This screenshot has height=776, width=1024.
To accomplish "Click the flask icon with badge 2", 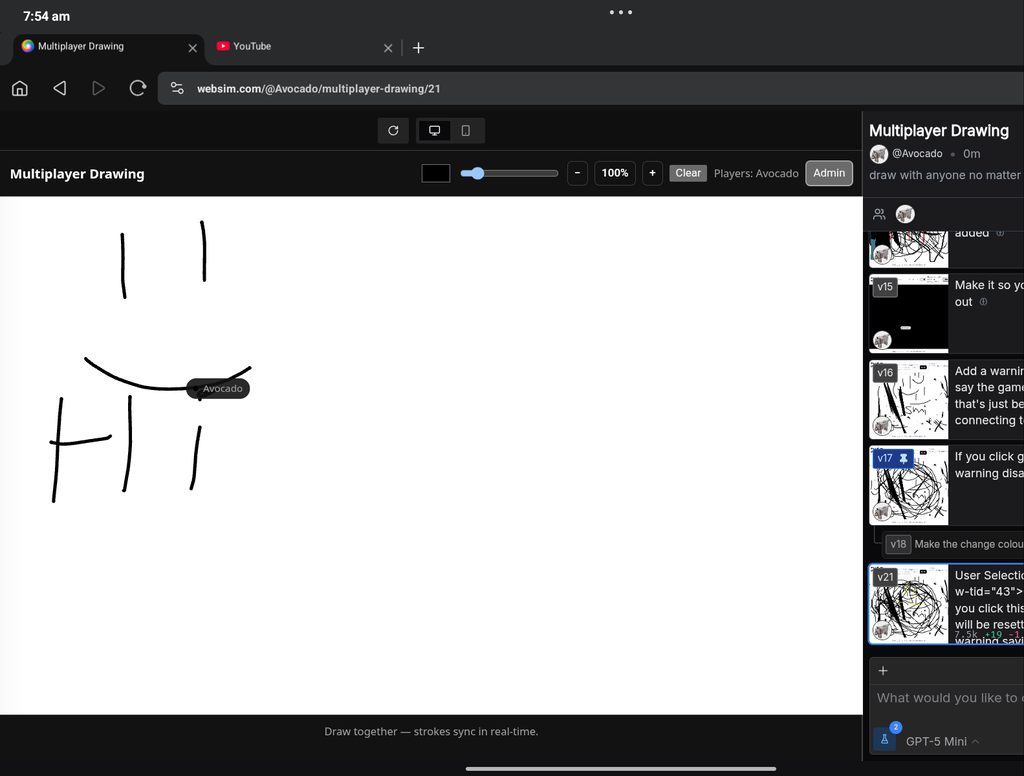I will [x=885, y=739].
